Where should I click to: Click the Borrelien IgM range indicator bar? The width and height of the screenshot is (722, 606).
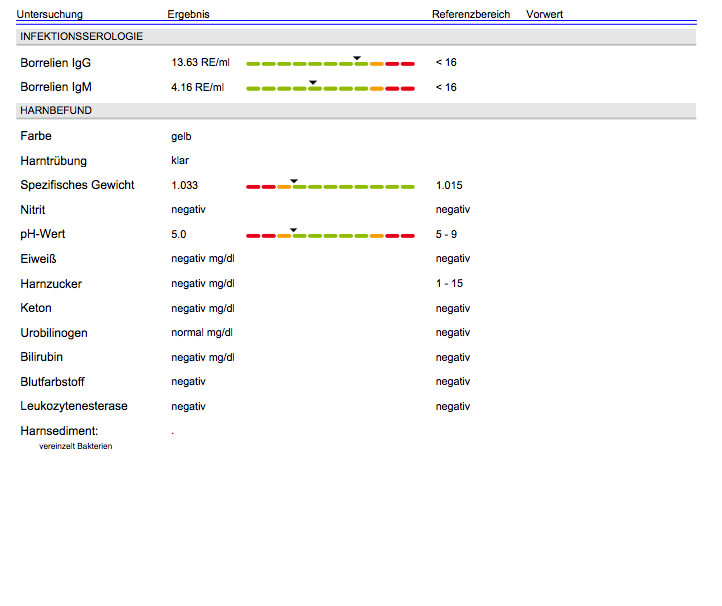(x=330, y=88)
